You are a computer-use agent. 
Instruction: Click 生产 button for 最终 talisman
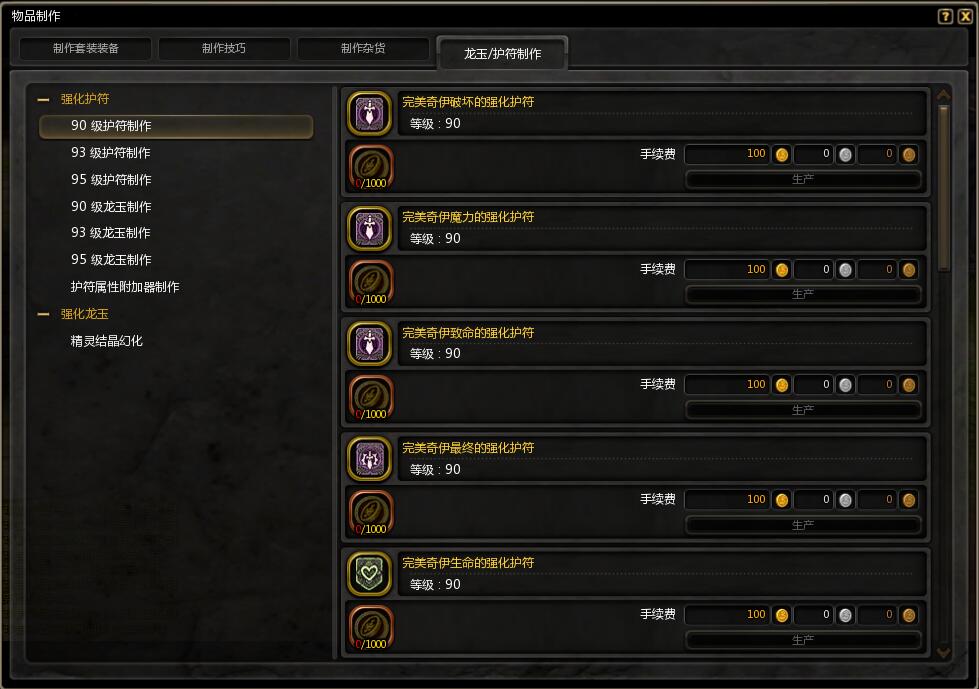803,525
